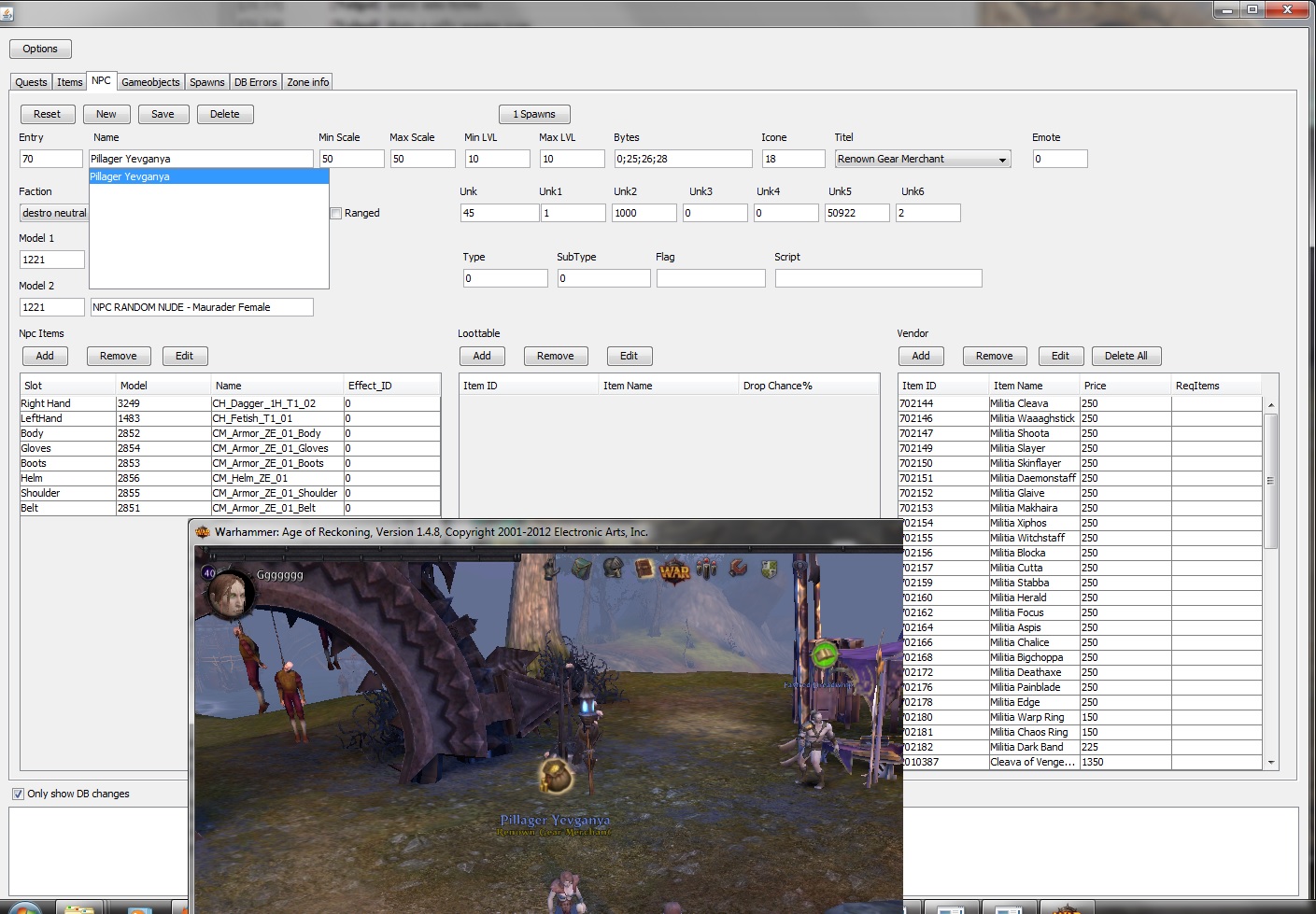Click the Entry field containing 70
This screenshot has height=914, width=1316.
click(51, 159)
